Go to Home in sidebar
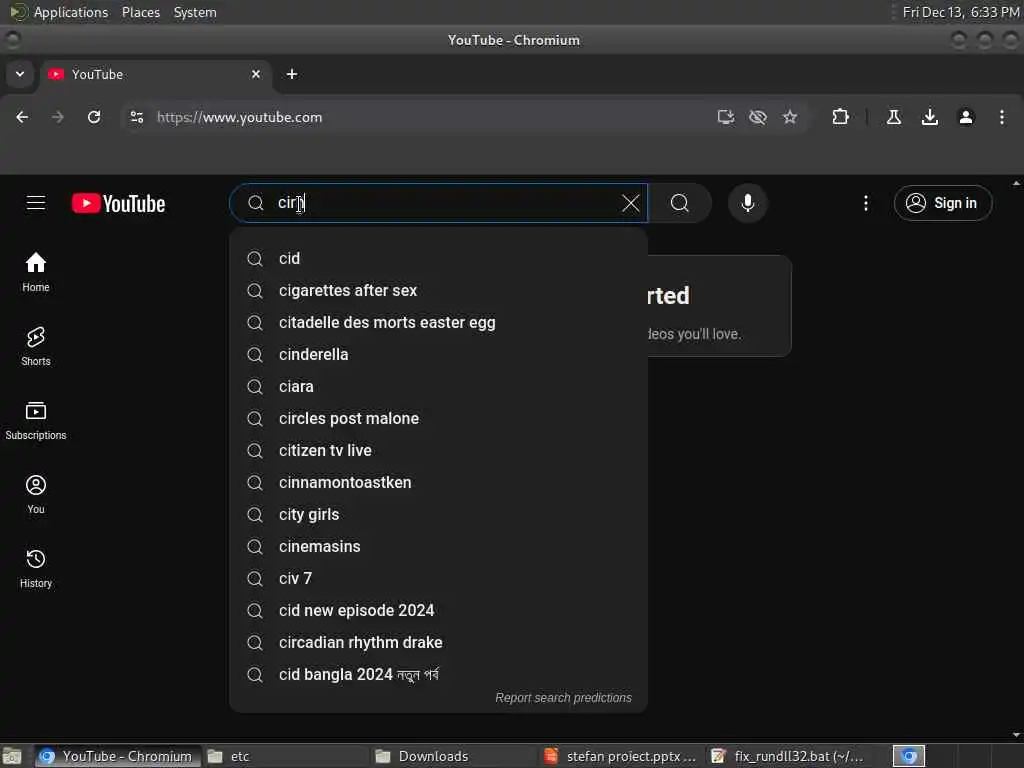 click(x=36, y=272)
